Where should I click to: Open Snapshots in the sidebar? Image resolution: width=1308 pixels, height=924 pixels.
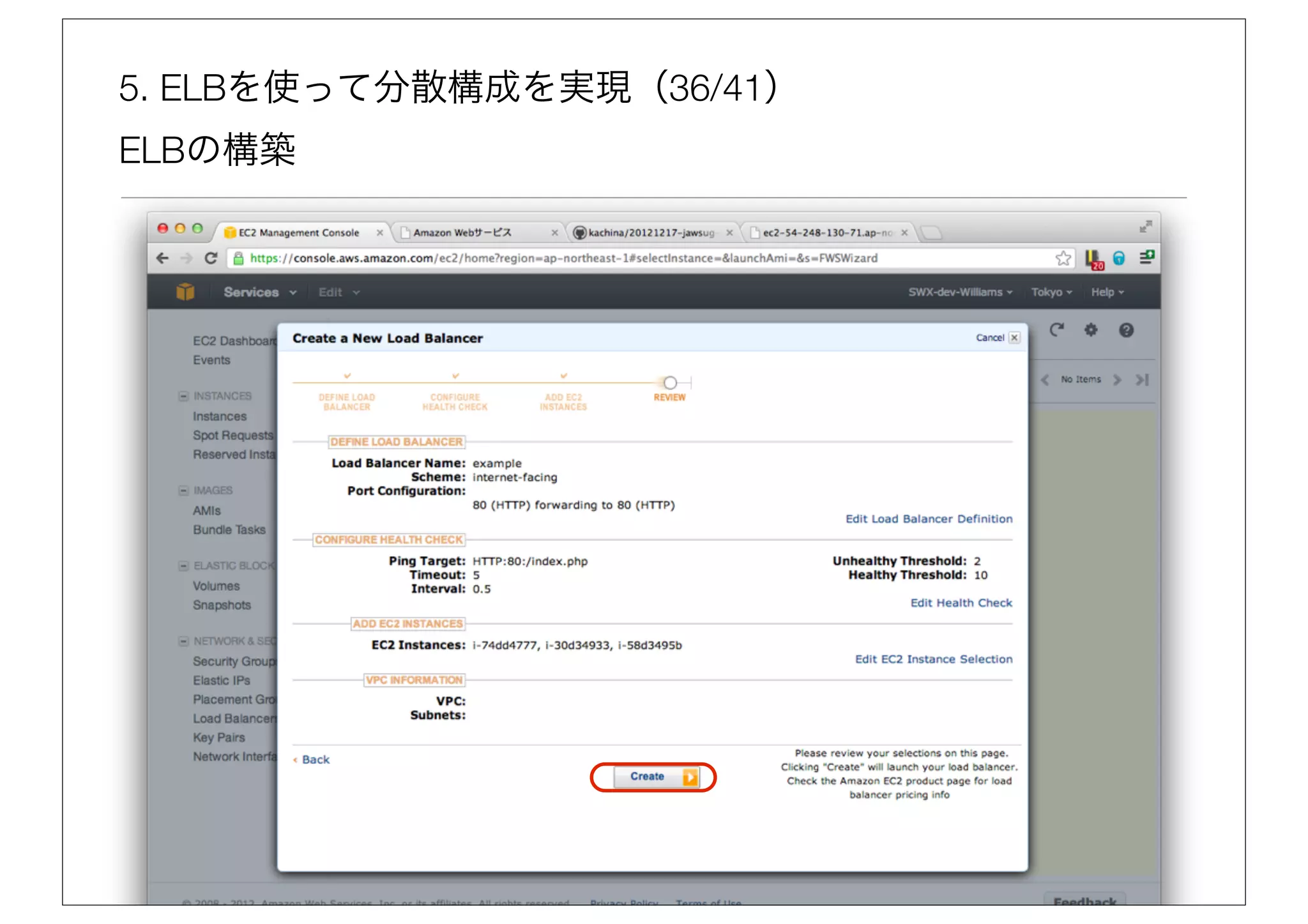[x=222, y=605]
